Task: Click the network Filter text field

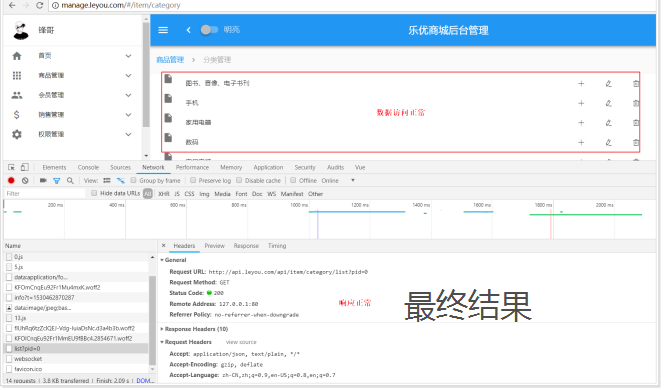Action: click(x=45, y=194)
